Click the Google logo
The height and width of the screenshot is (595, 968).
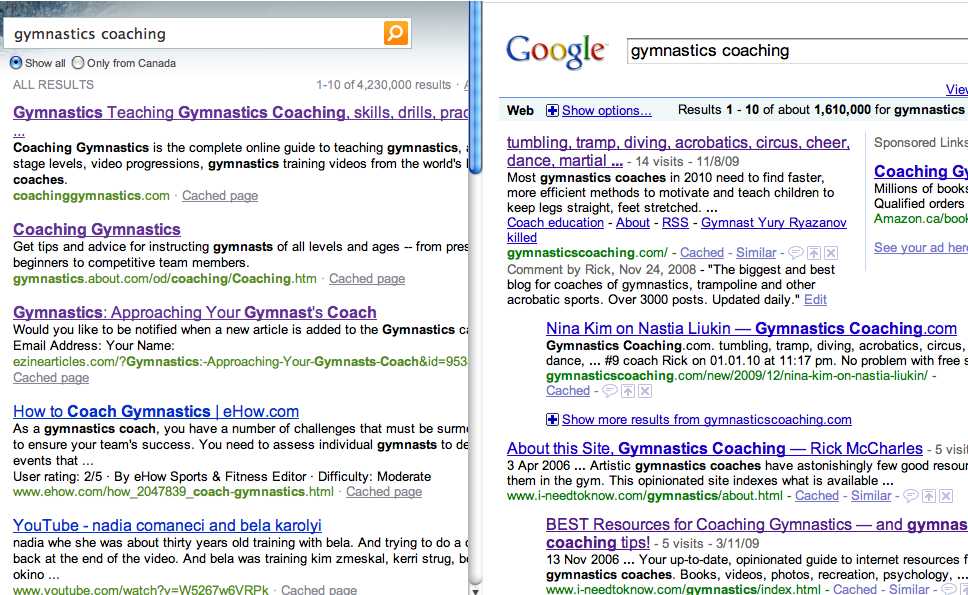click(555, 51)
